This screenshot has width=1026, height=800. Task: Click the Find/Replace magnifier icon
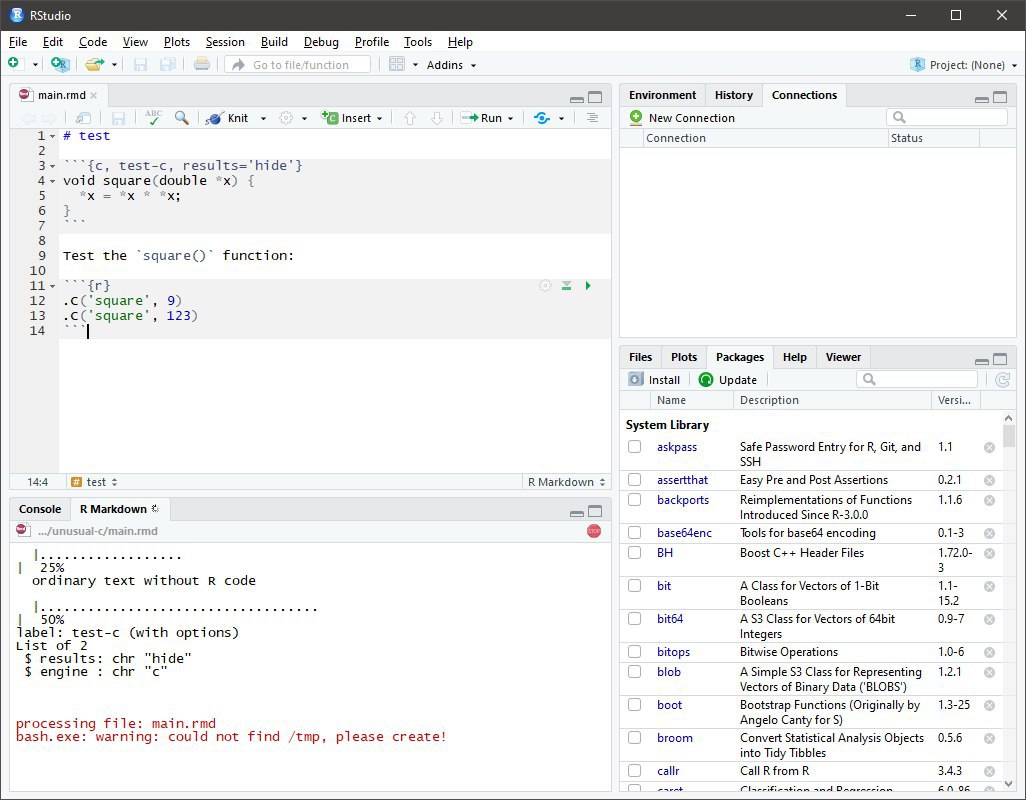(181, 118)
